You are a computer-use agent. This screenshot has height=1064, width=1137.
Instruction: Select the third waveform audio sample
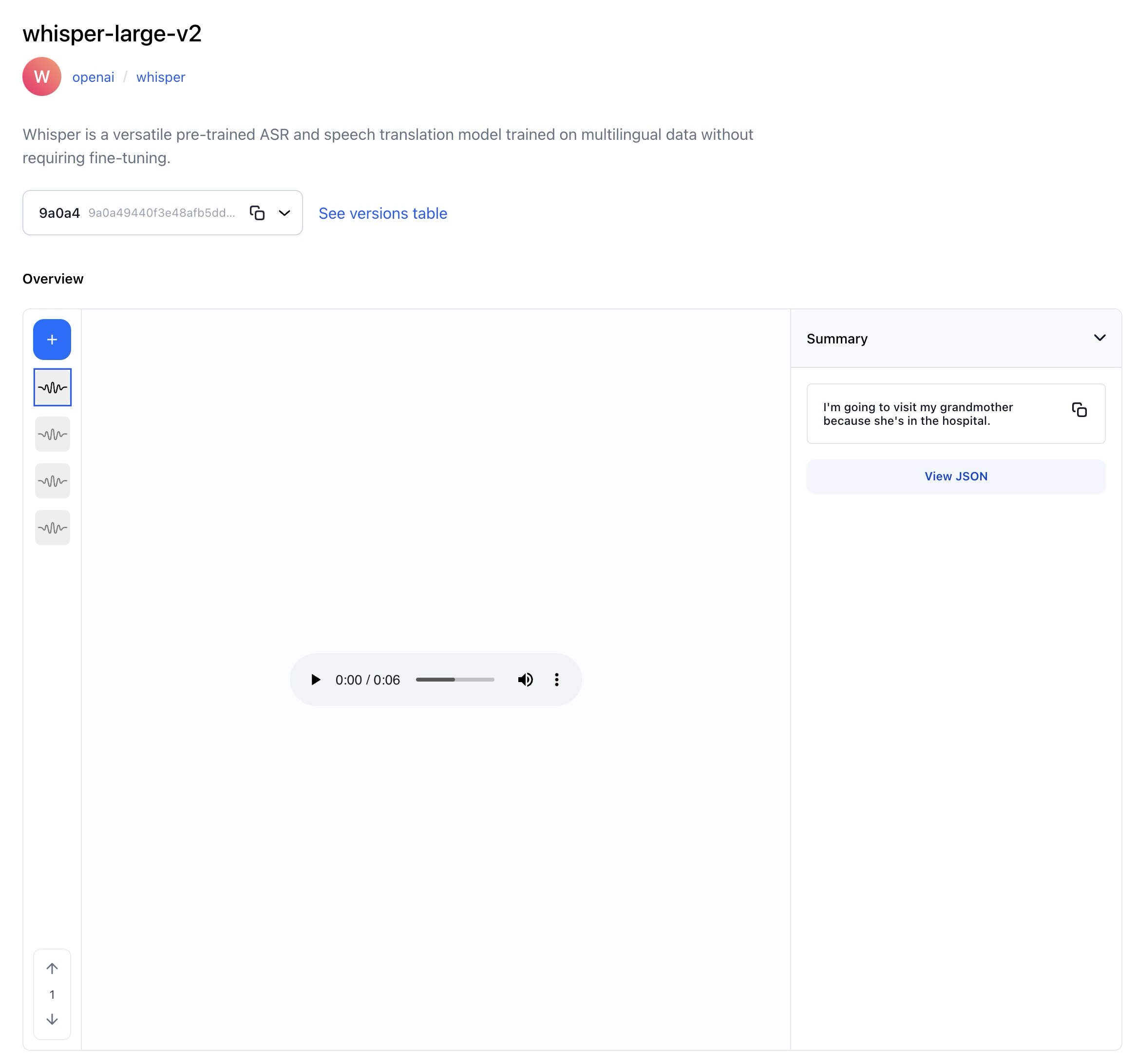tap(52, 480)
